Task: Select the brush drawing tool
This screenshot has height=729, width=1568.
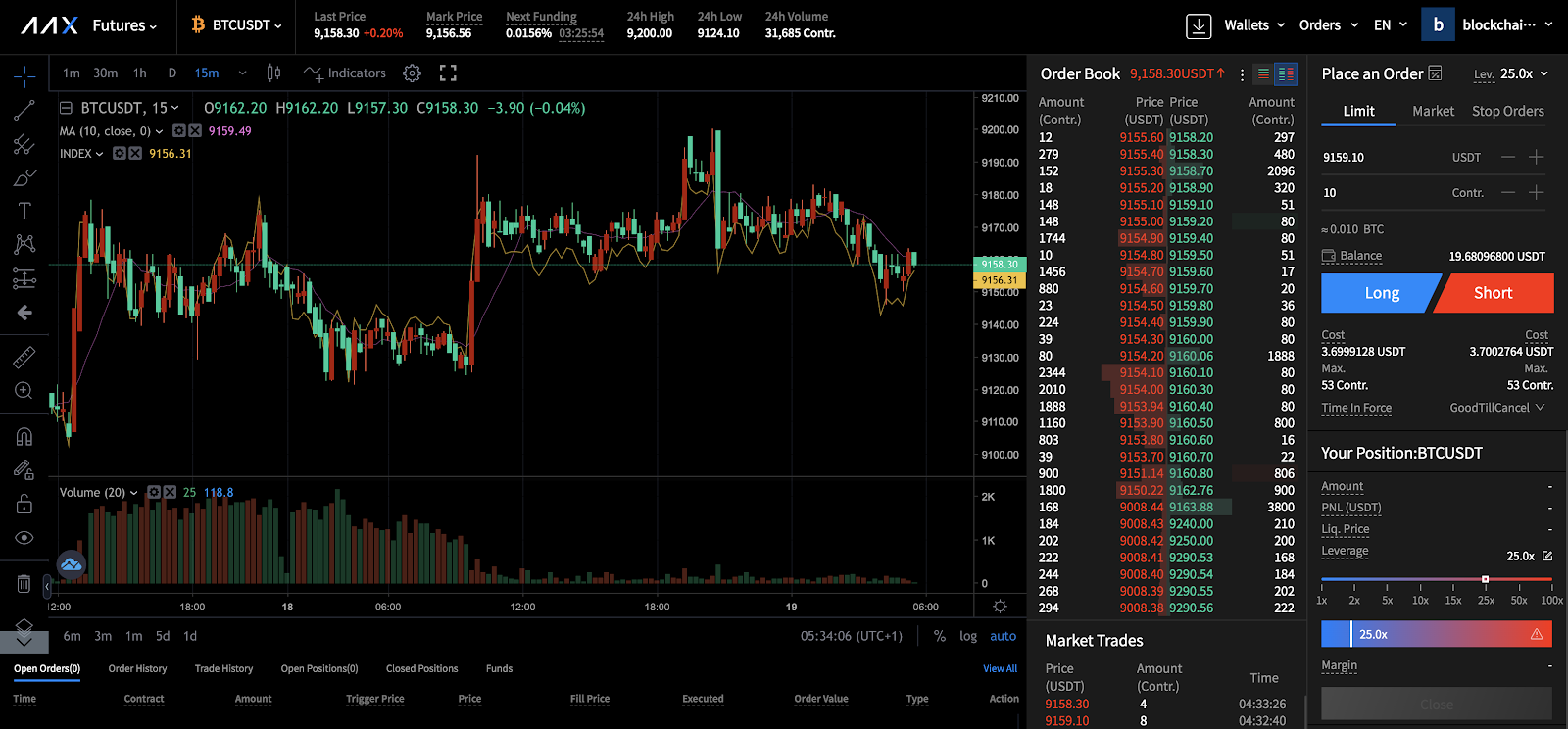Action: [24, 177]
